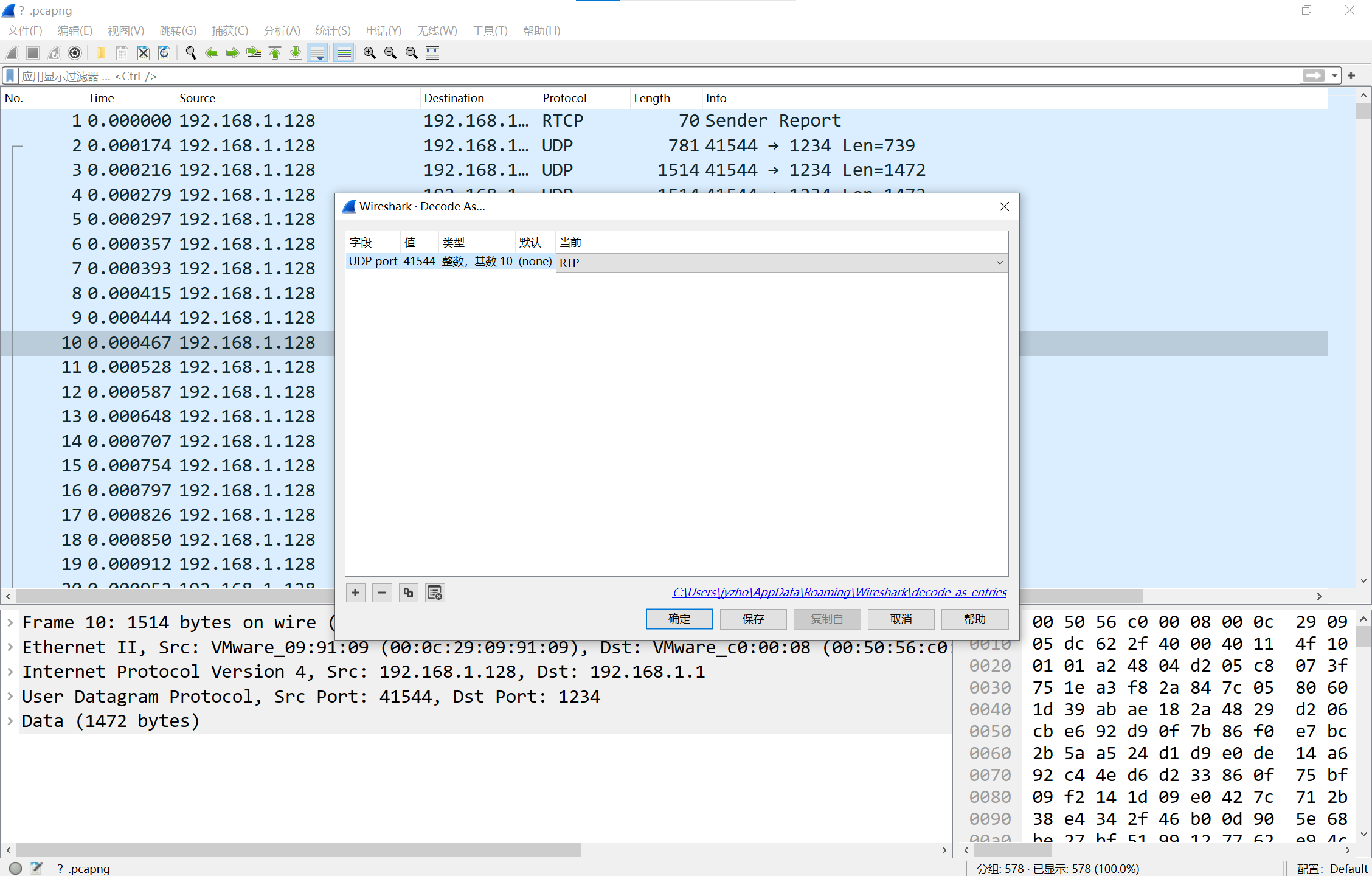Open display filter history dropdown
Image resolution: width=1372 pixels, height=876 pixels.
point(1334,76)
